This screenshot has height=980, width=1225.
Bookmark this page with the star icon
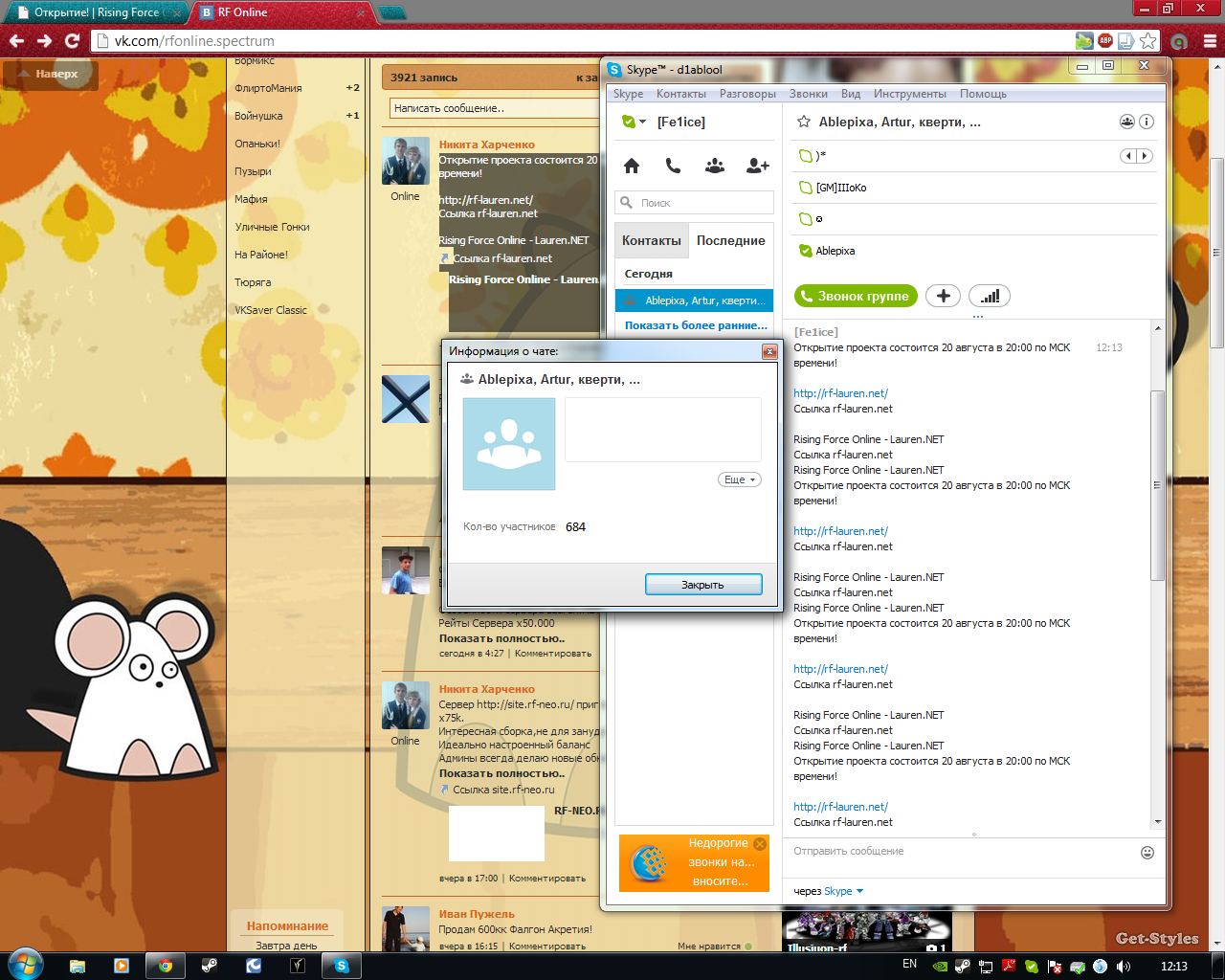(x=1147, y=41)
